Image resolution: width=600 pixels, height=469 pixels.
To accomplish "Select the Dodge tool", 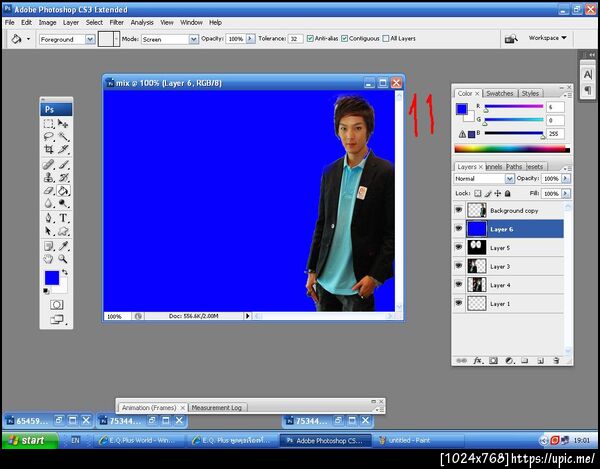I will point(63,203).
